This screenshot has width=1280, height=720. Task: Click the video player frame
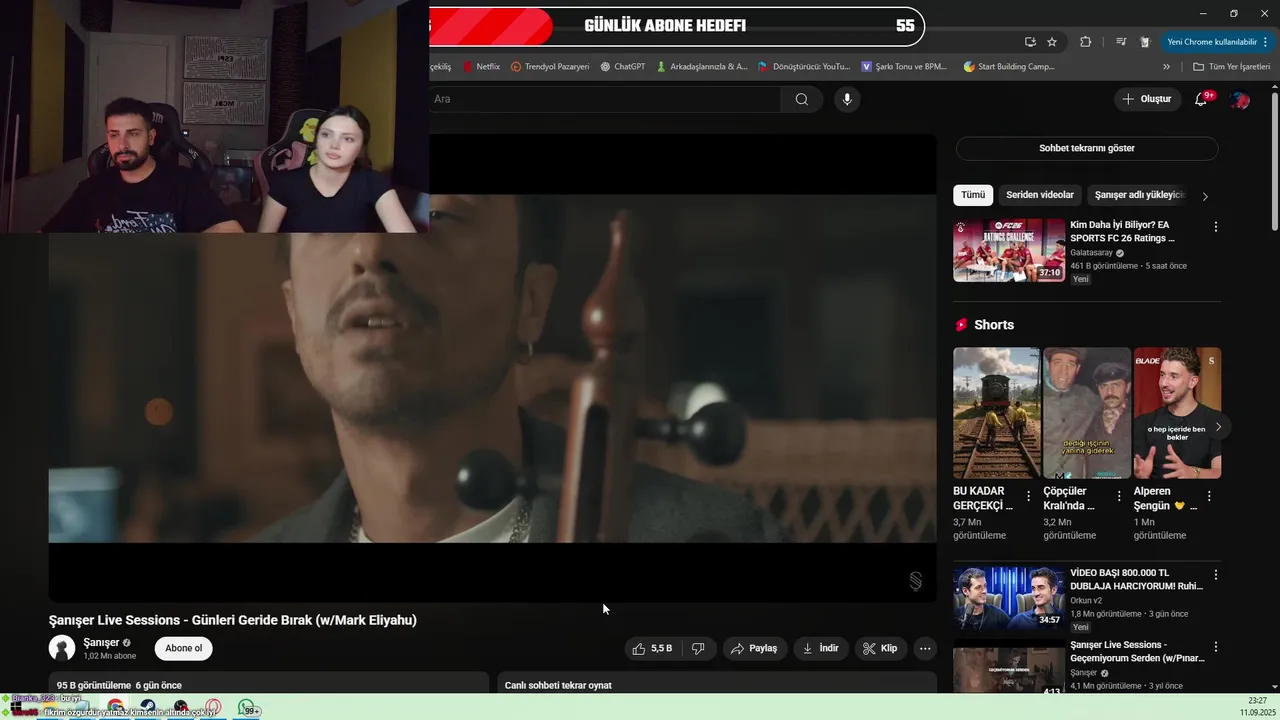coord(492,368)
